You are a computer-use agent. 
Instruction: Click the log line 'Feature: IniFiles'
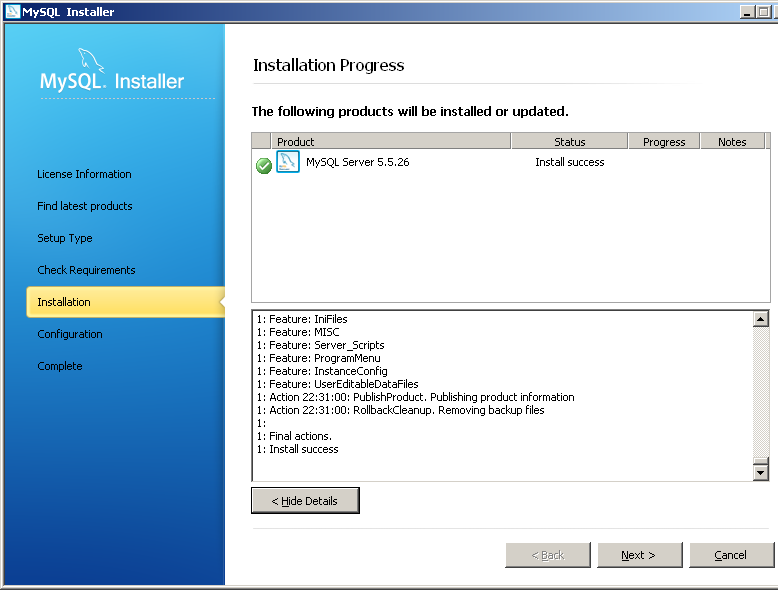click(x=302, y=319)
